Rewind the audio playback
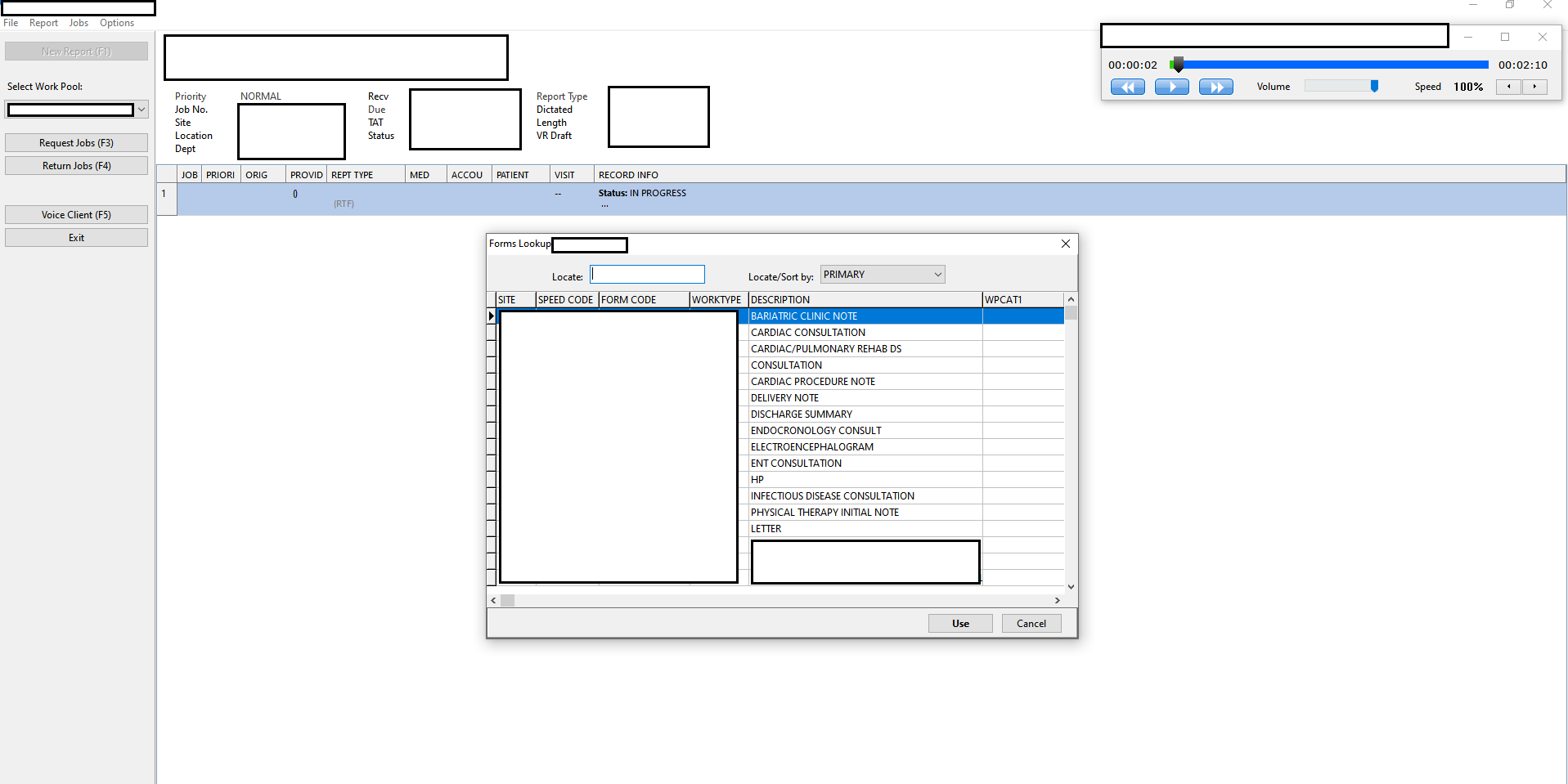 tap(1127, 87)
